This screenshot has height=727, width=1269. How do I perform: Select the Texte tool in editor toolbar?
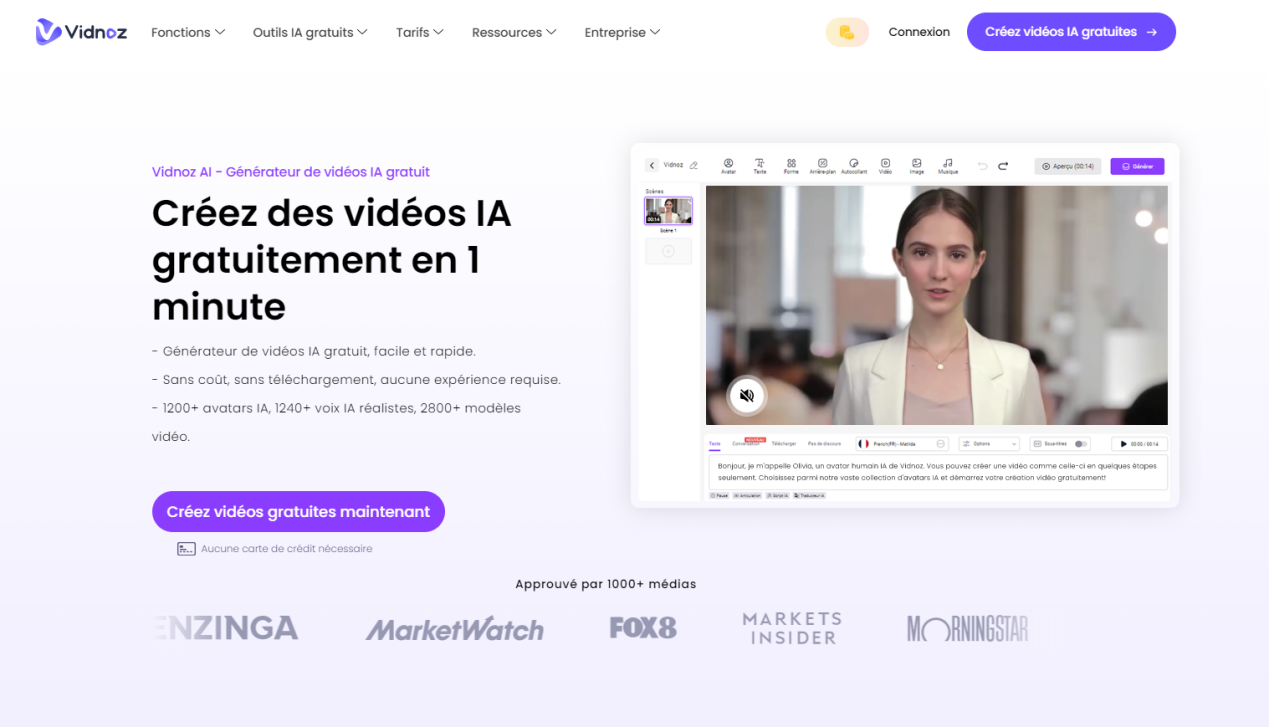click(759, 165)
